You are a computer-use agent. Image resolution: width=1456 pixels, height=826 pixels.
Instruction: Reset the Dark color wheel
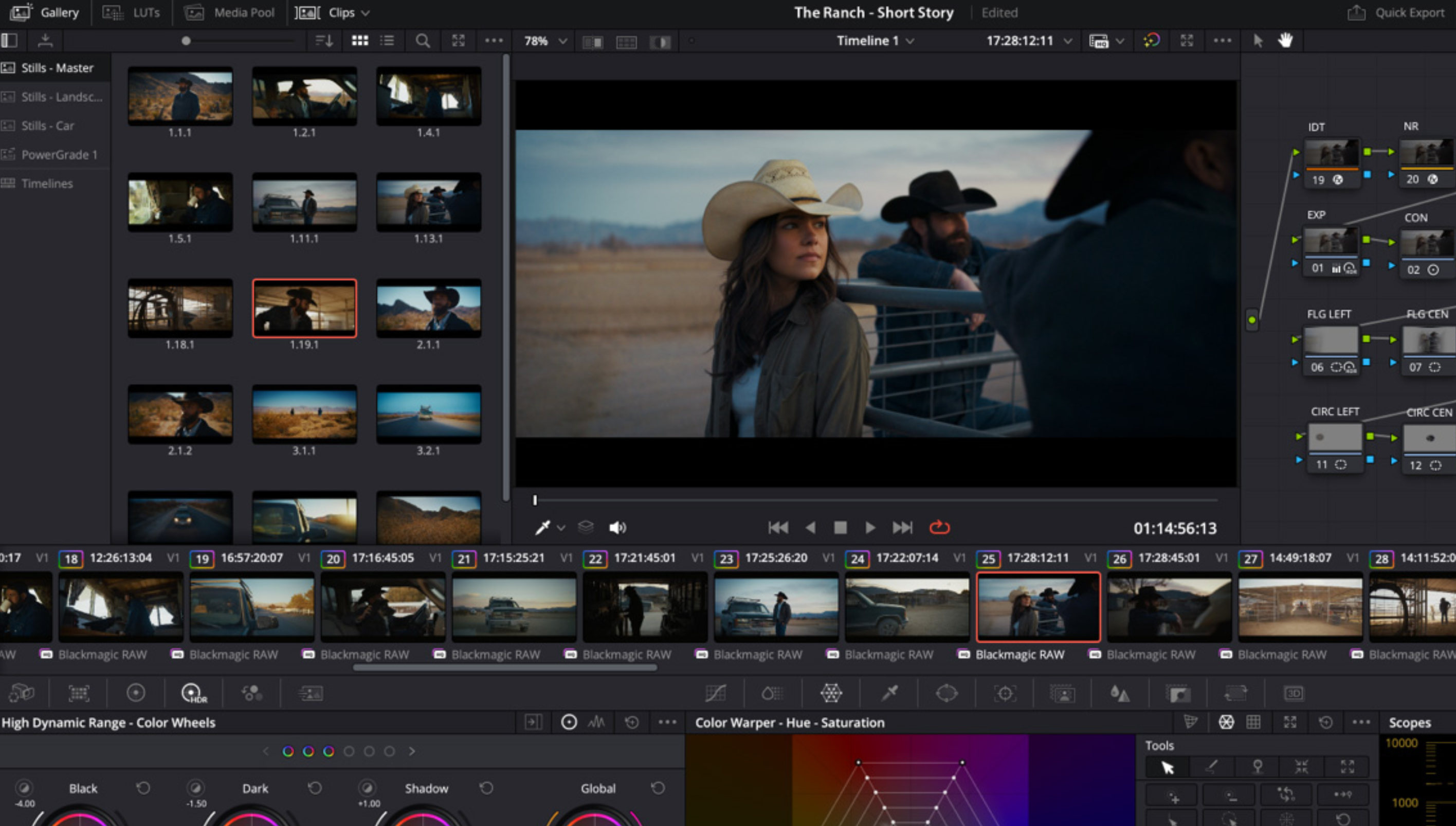(315, 788)
